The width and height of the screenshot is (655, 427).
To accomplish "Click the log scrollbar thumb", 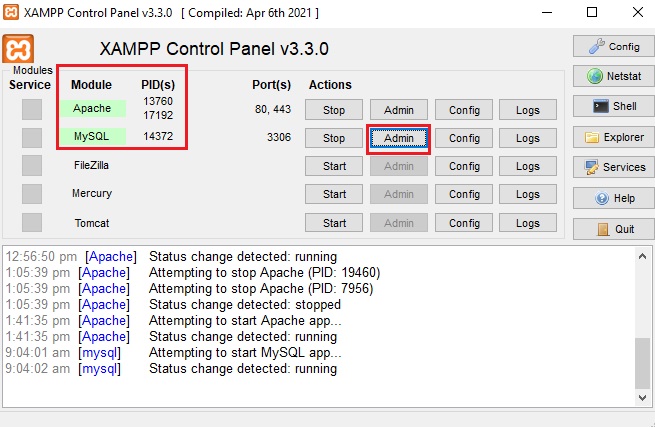I will pyautogui.click(x=642, y=363).
